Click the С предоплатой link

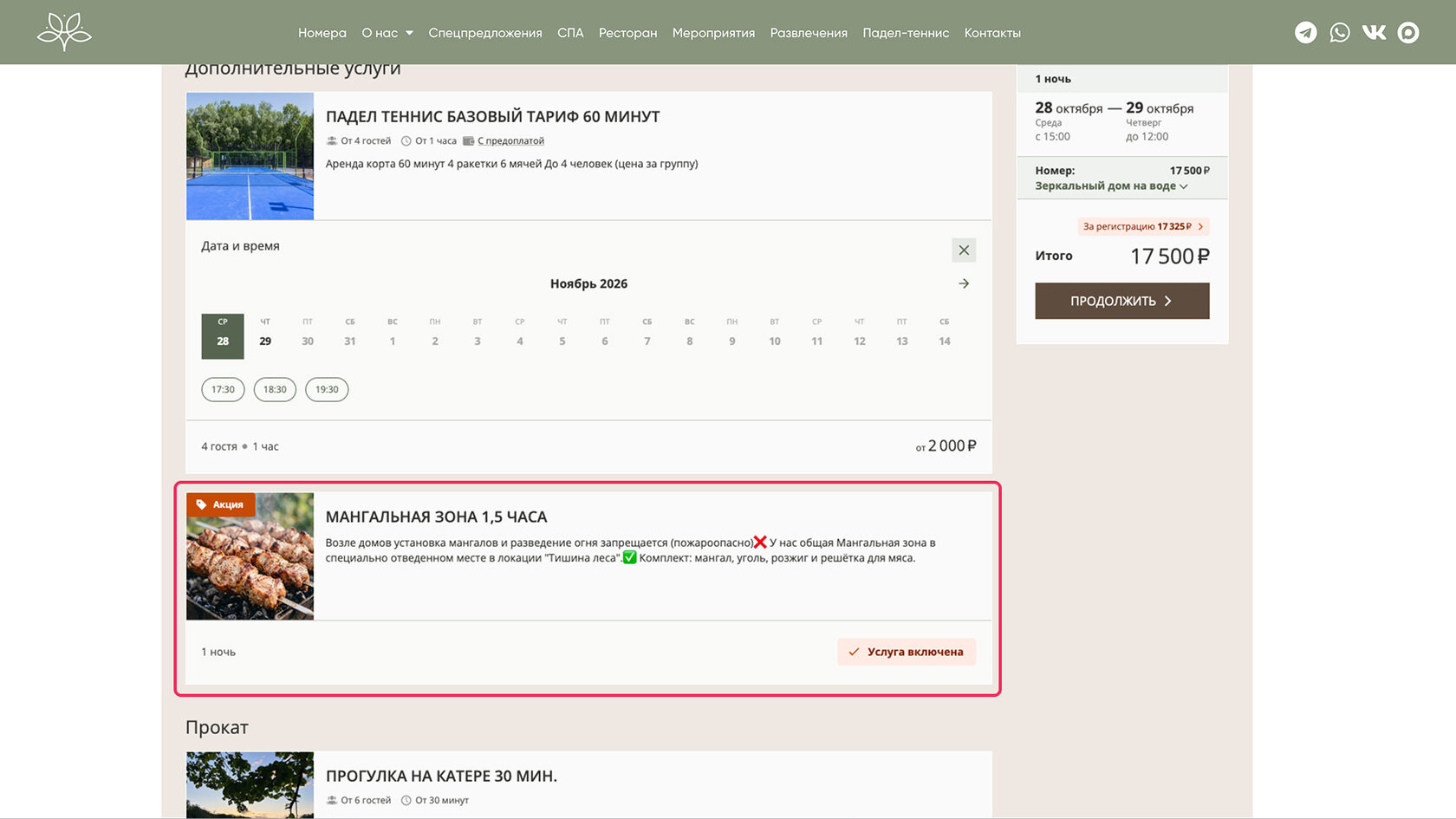tap(511, 140)
